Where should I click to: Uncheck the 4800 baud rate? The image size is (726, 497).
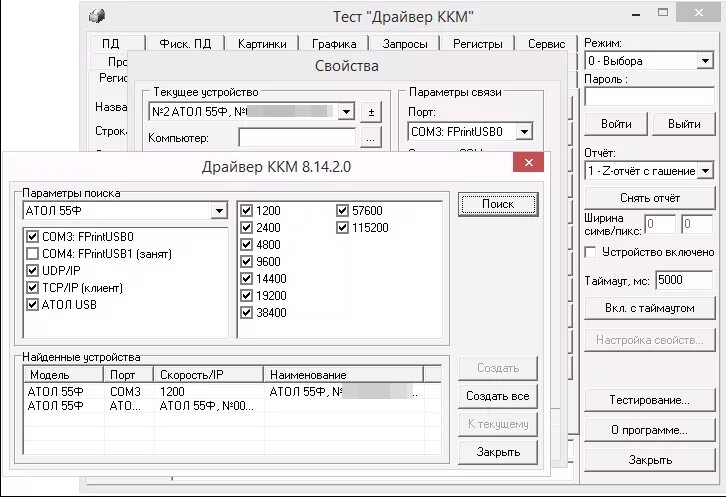(246, 245)
